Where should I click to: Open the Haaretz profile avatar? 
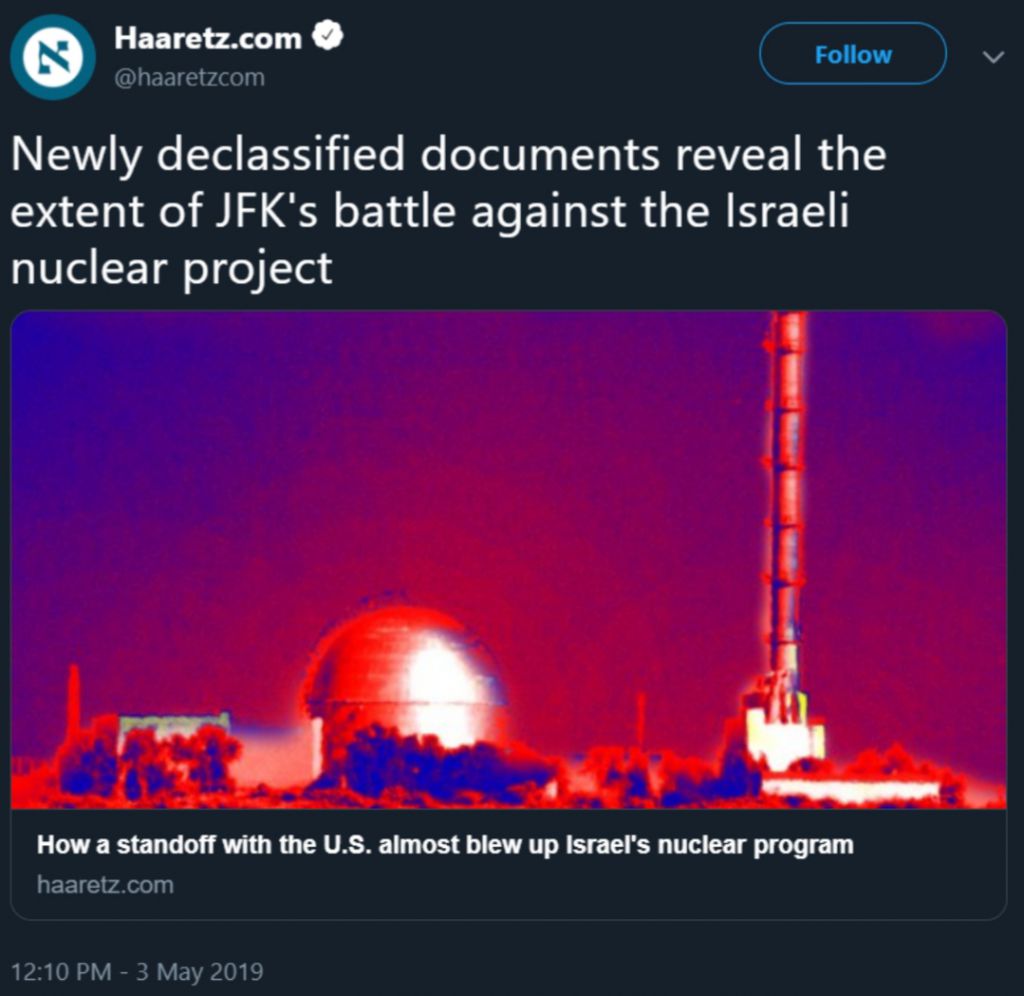[x=53, y=57]
